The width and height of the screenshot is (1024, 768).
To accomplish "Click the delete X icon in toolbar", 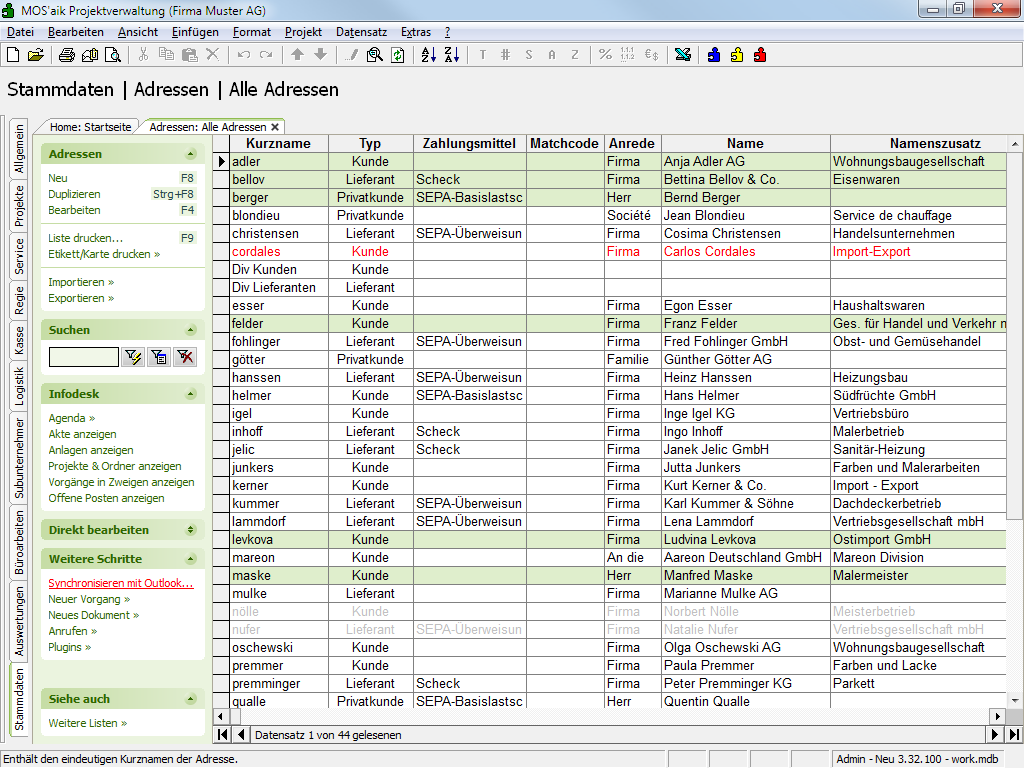I will 213,56.
